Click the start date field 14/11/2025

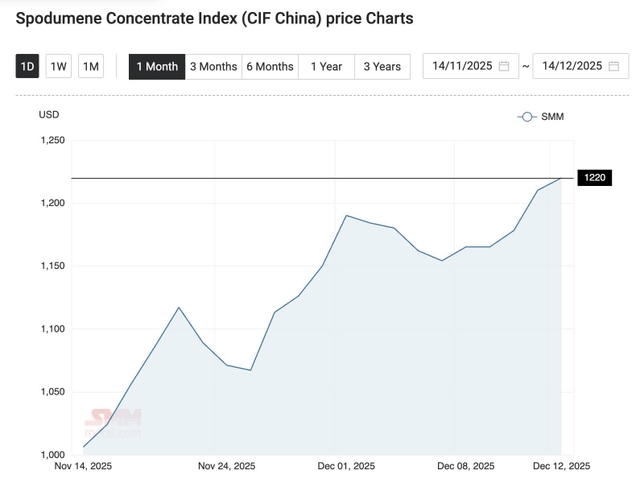click(460, 66)
